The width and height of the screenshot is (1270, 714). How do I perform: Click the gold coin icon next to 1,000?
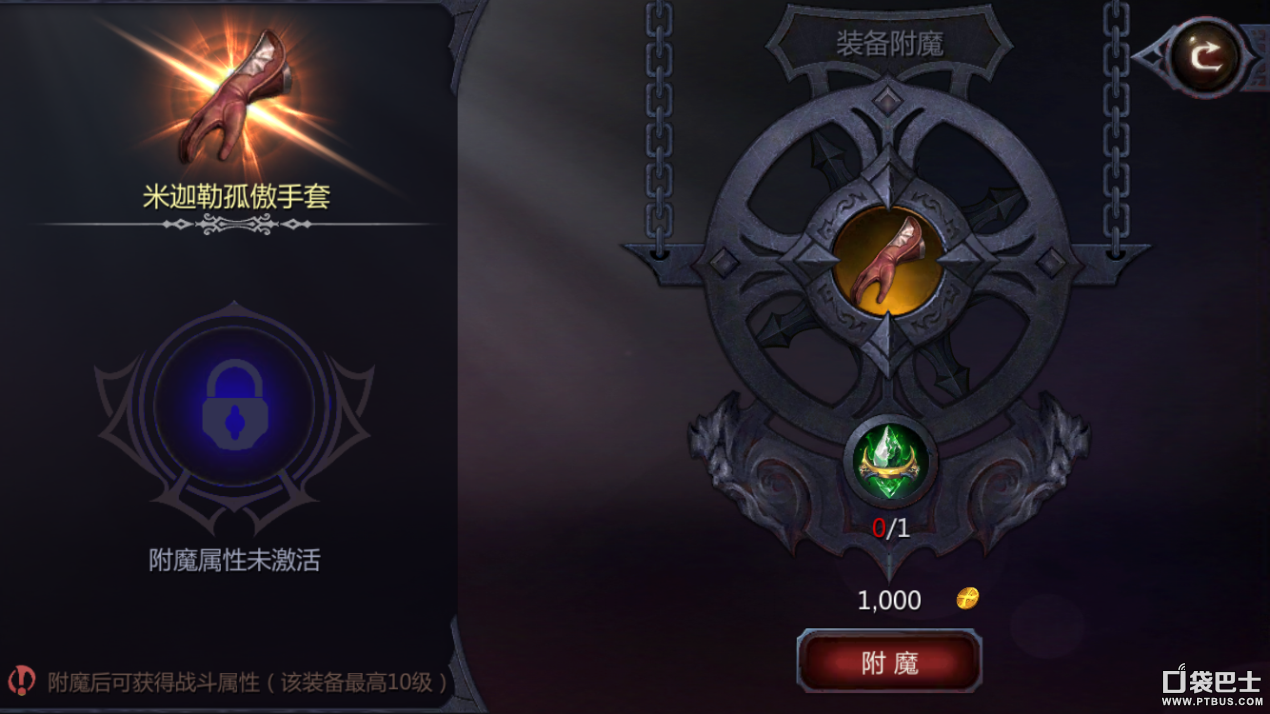[967, 598]
